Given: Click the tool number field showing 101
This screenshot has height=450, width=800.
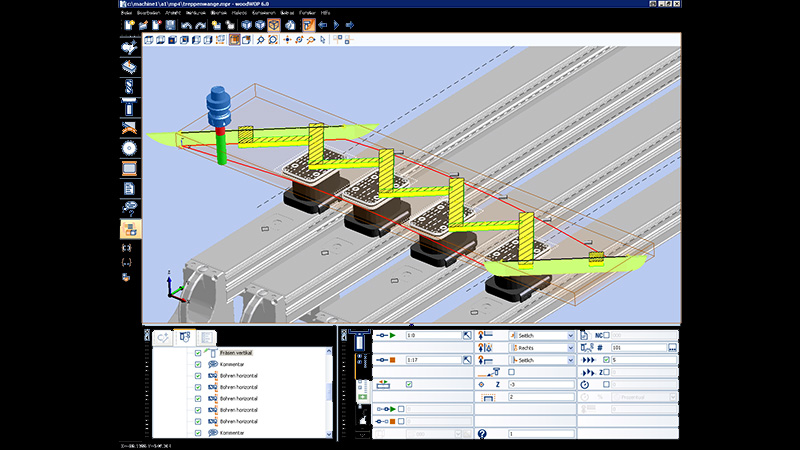Looking at the screenshot, I should (639, 347).
